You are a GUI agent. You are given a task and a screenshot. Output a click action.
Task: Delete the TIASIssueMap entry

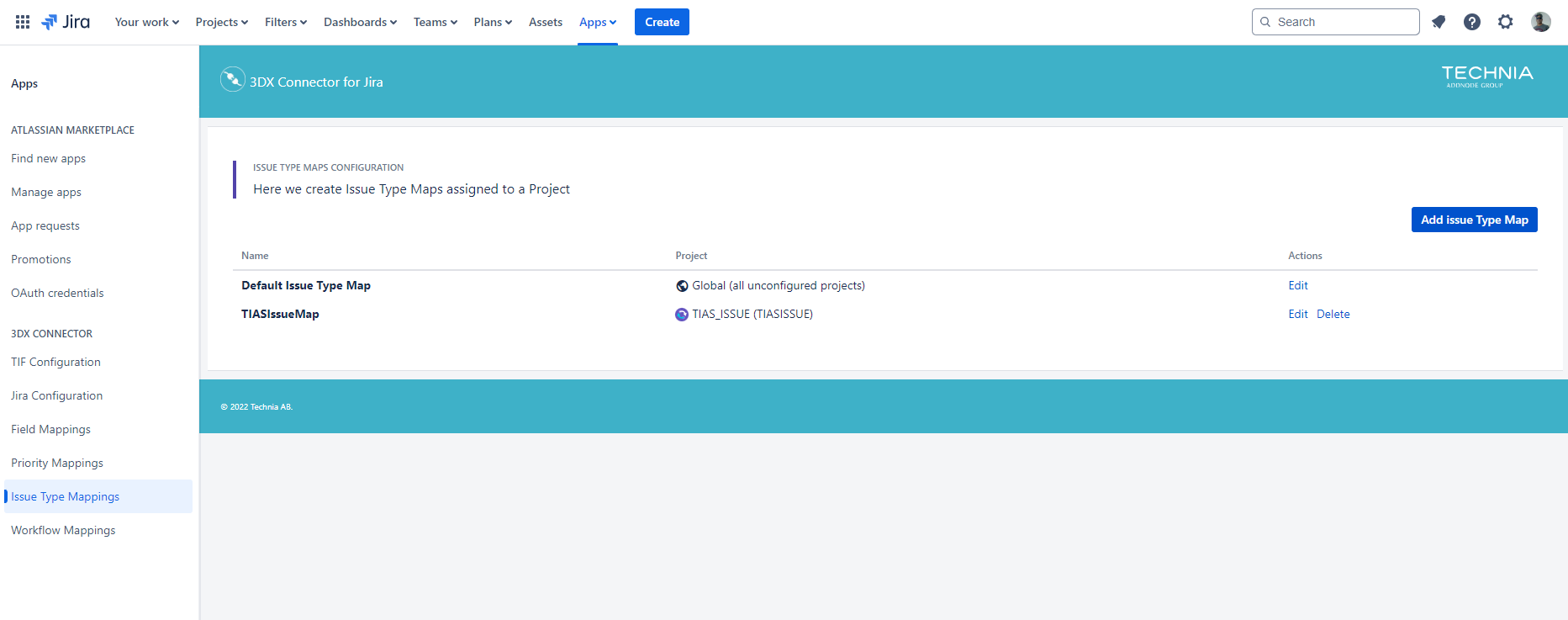(1333, 314)
